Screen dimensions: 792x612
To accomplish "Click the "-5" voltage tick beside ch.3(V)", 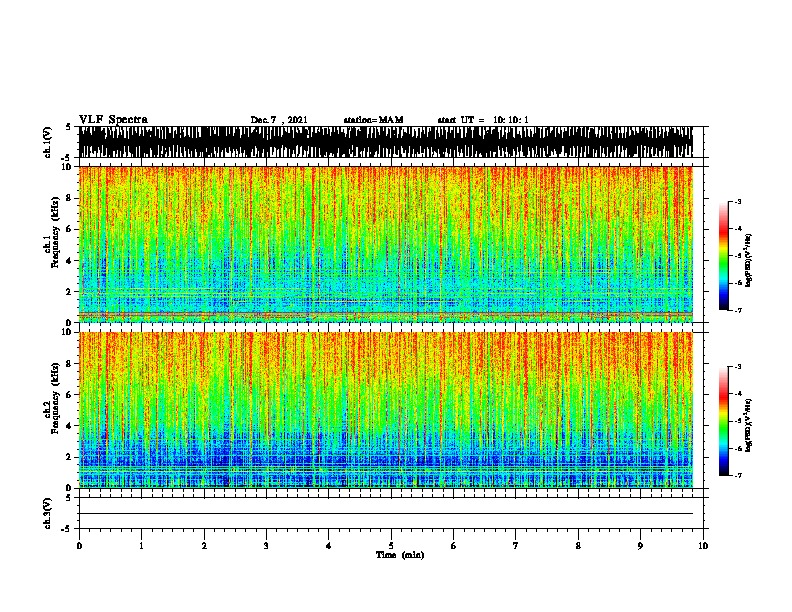I will [x=67, y=529].
